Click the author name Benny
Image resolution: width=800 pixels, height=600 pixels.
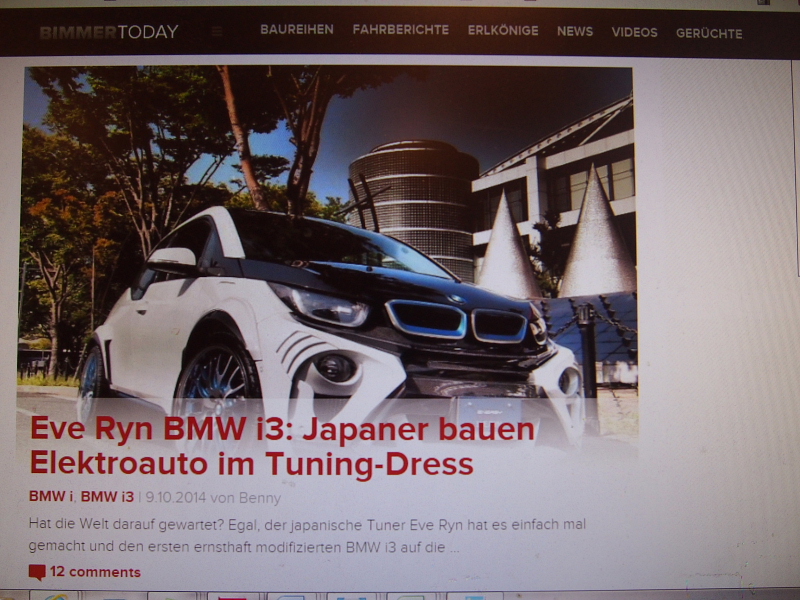click(x=260, y=498)
